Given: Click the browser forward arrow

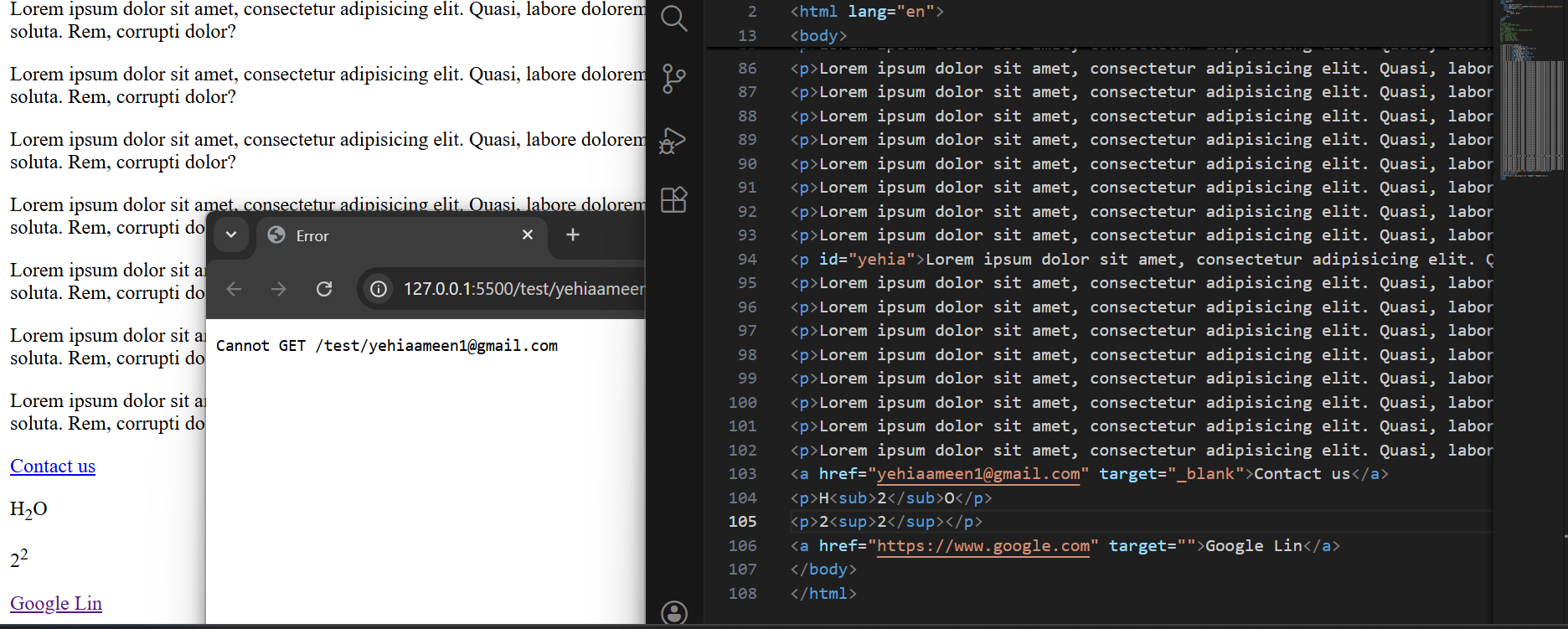Looking at the screenshot, I should 279,289.
